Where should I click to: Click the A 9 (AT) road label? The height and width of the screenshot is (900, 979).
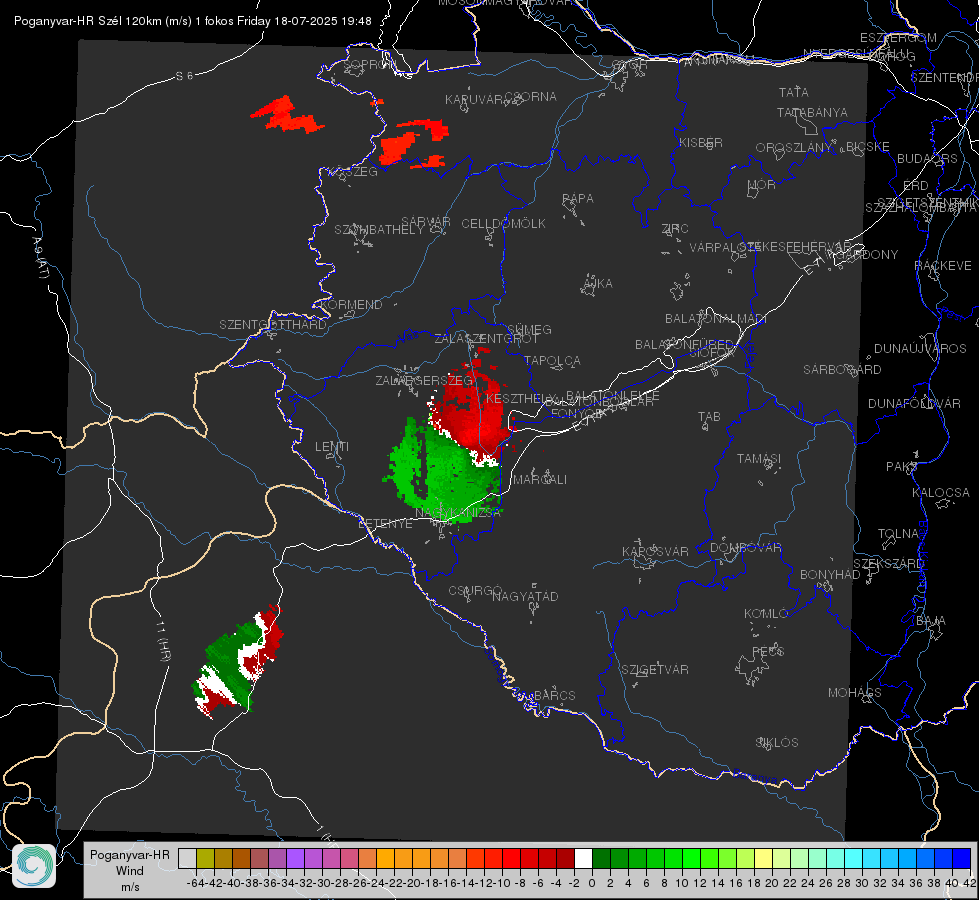click(x=40, y=258)
